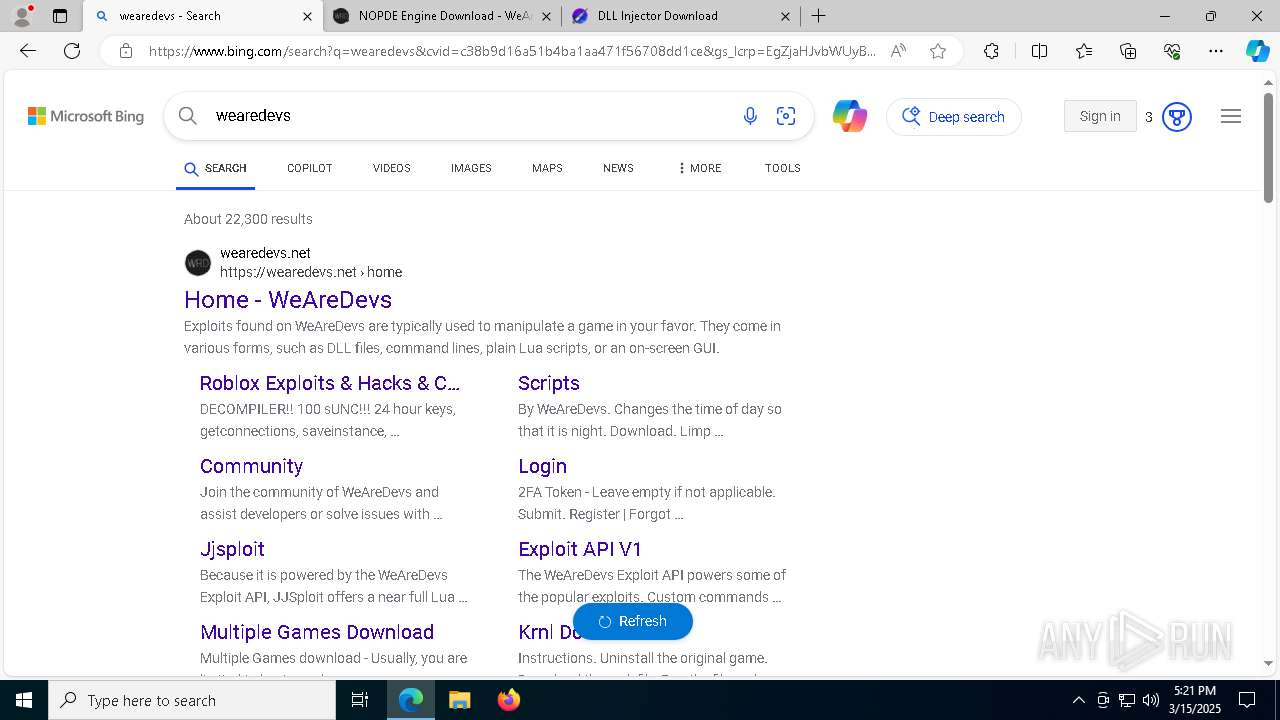Click the Deep search button
Image resolution: width=1280 pixels, height=720 pixels.
[954, 116]
